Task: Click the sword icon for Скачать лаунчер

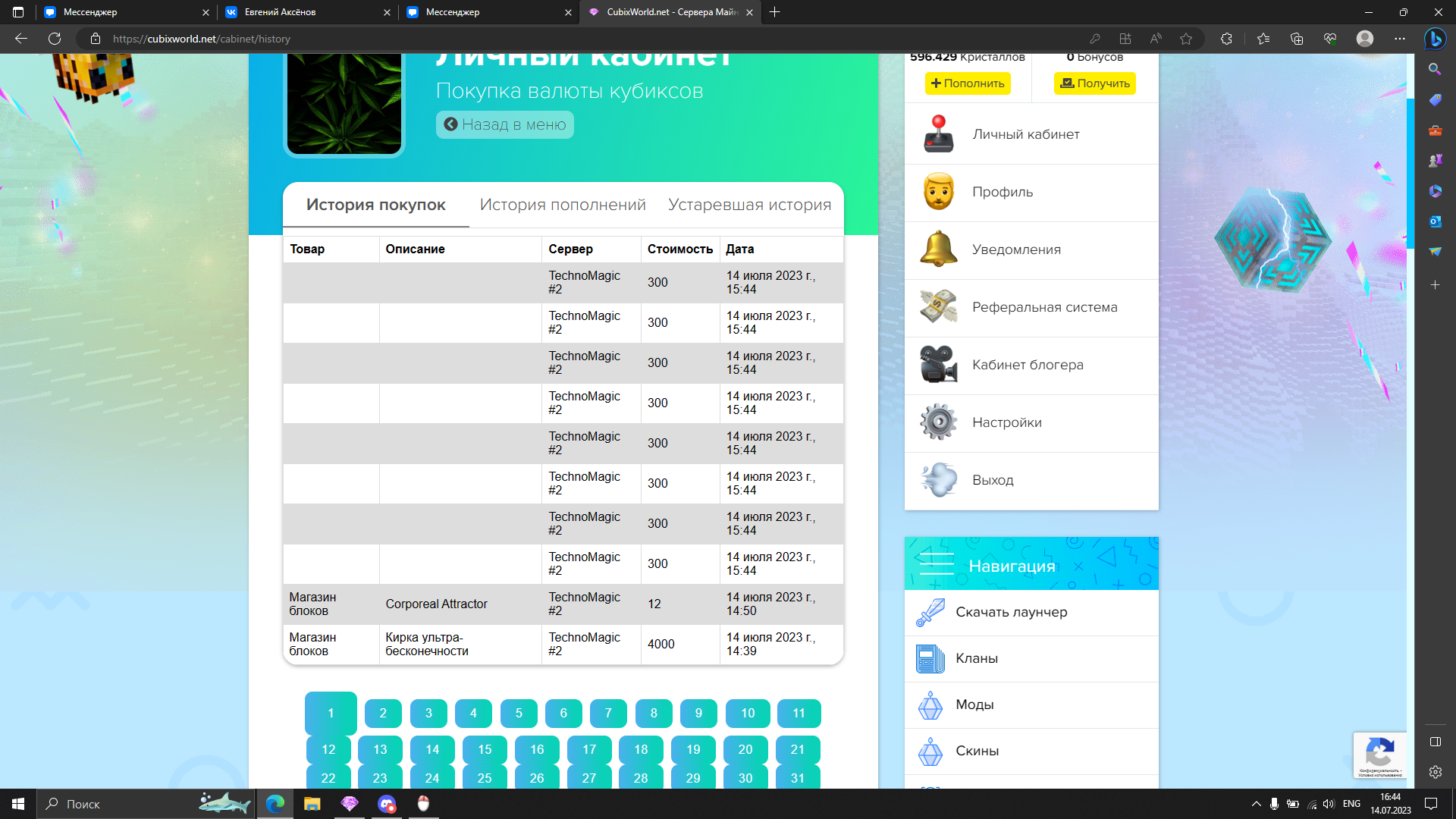Action: [x=930, y=612]
